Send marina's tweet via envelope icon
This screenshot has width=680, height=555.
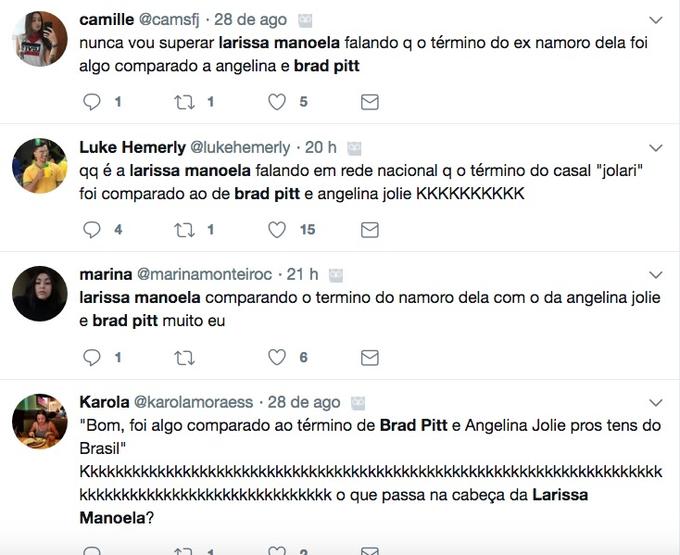coord(369,358)
